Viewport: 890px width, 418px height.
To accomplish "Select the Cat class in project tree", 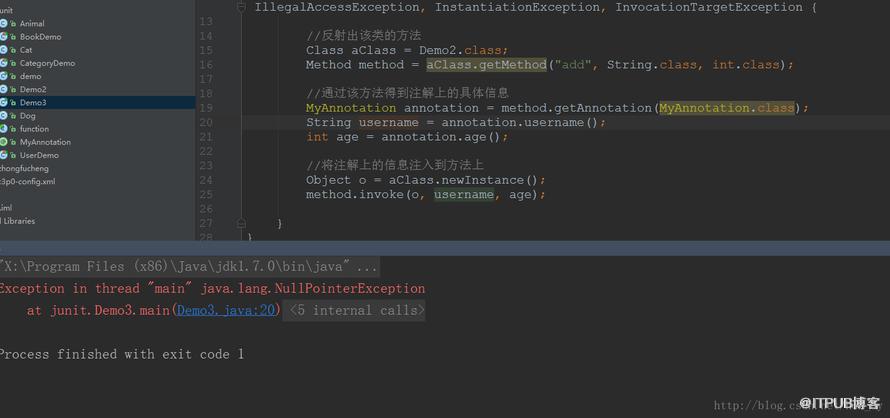I will click(x=26, y=50).
